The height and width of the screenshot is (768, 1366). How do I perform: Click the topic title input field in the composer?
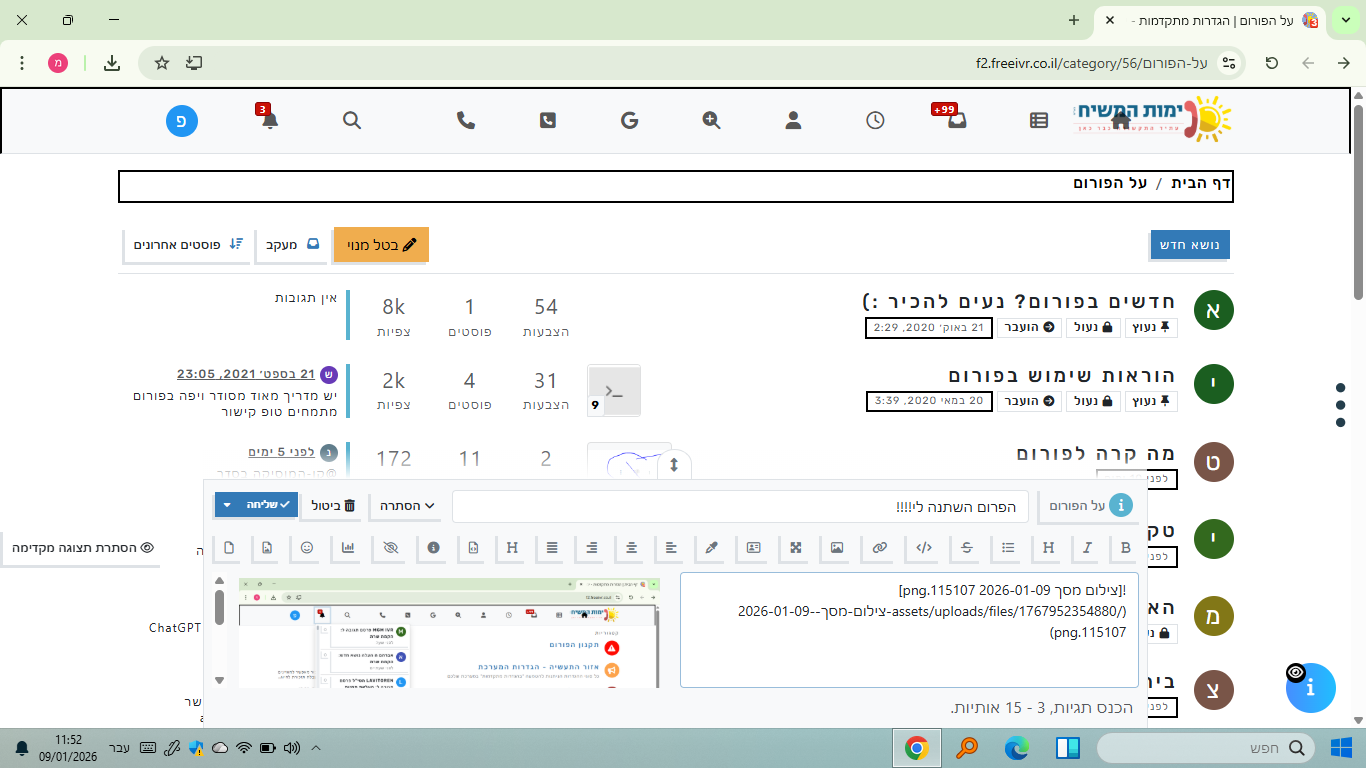tap(740, 507)
